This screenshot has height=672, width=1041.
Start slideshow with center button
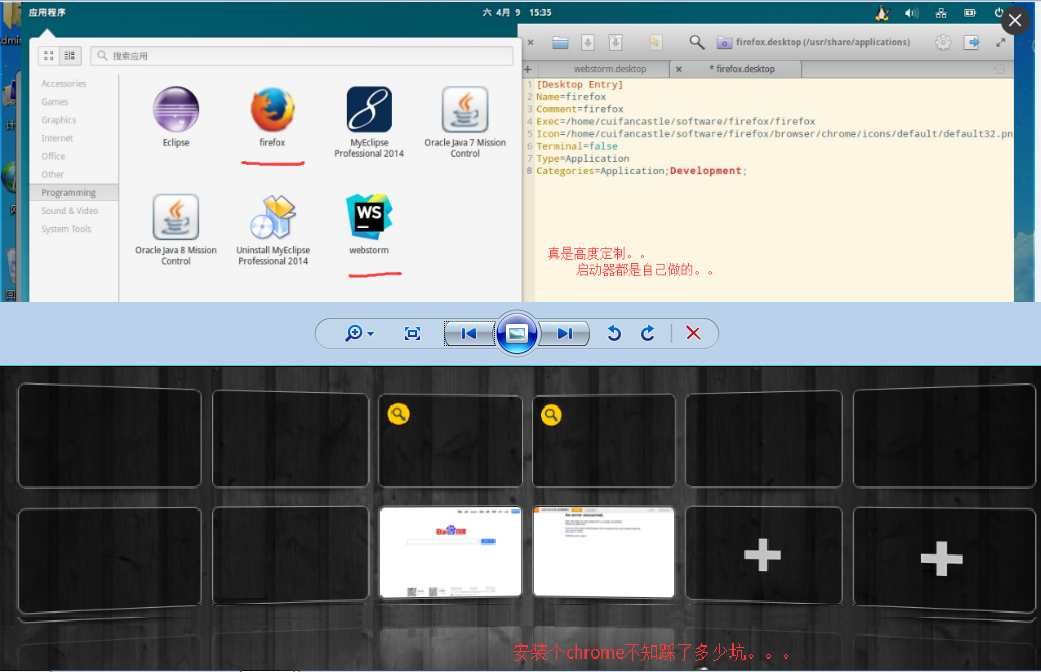click(517, 333)
